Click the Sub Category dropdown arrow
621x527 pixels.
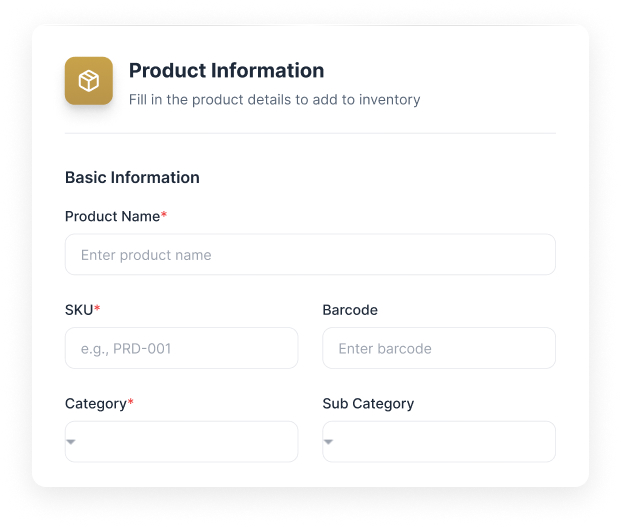tap(328, 441)
